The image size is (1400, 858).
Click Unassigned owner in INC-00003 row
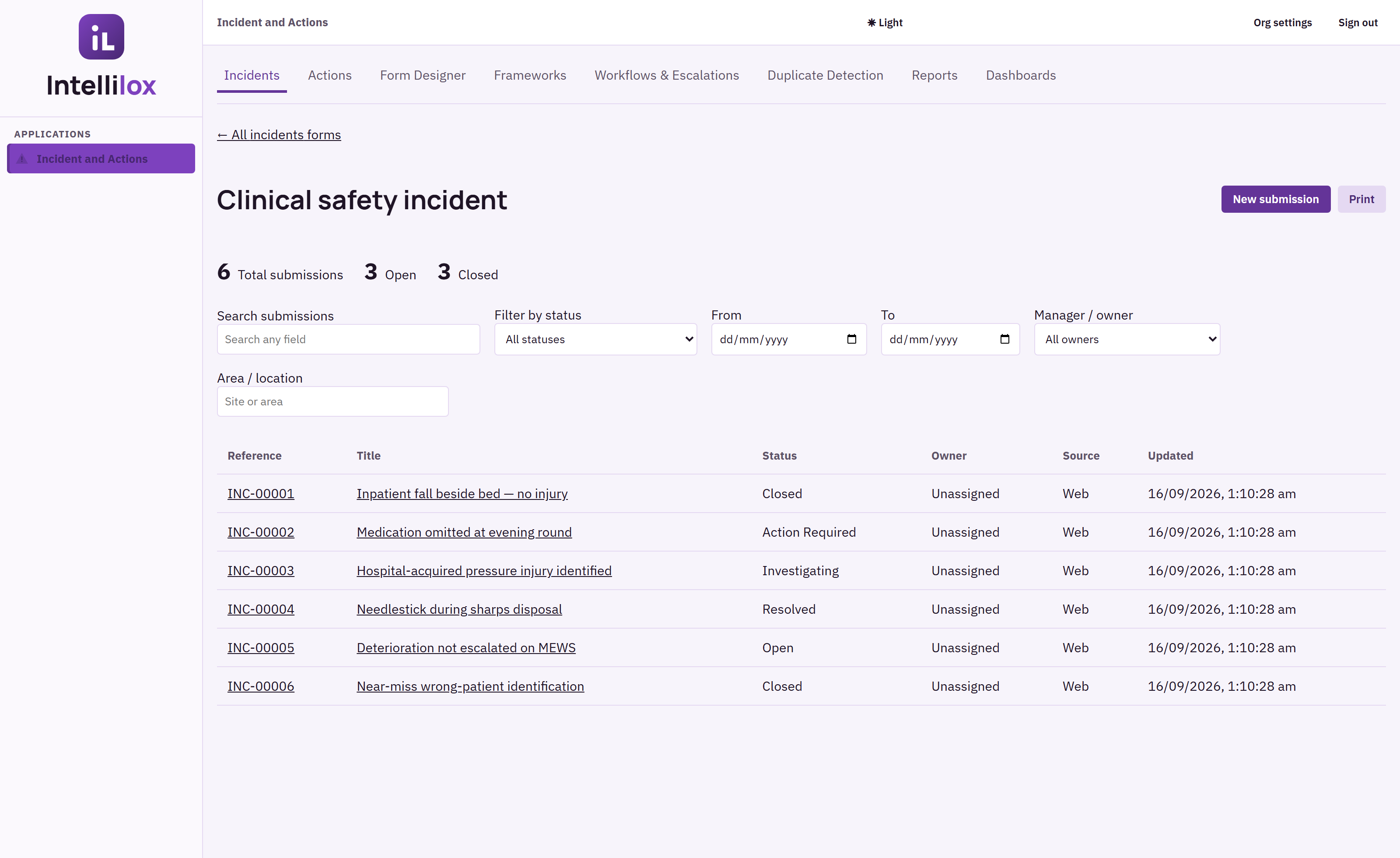(965, 571)
